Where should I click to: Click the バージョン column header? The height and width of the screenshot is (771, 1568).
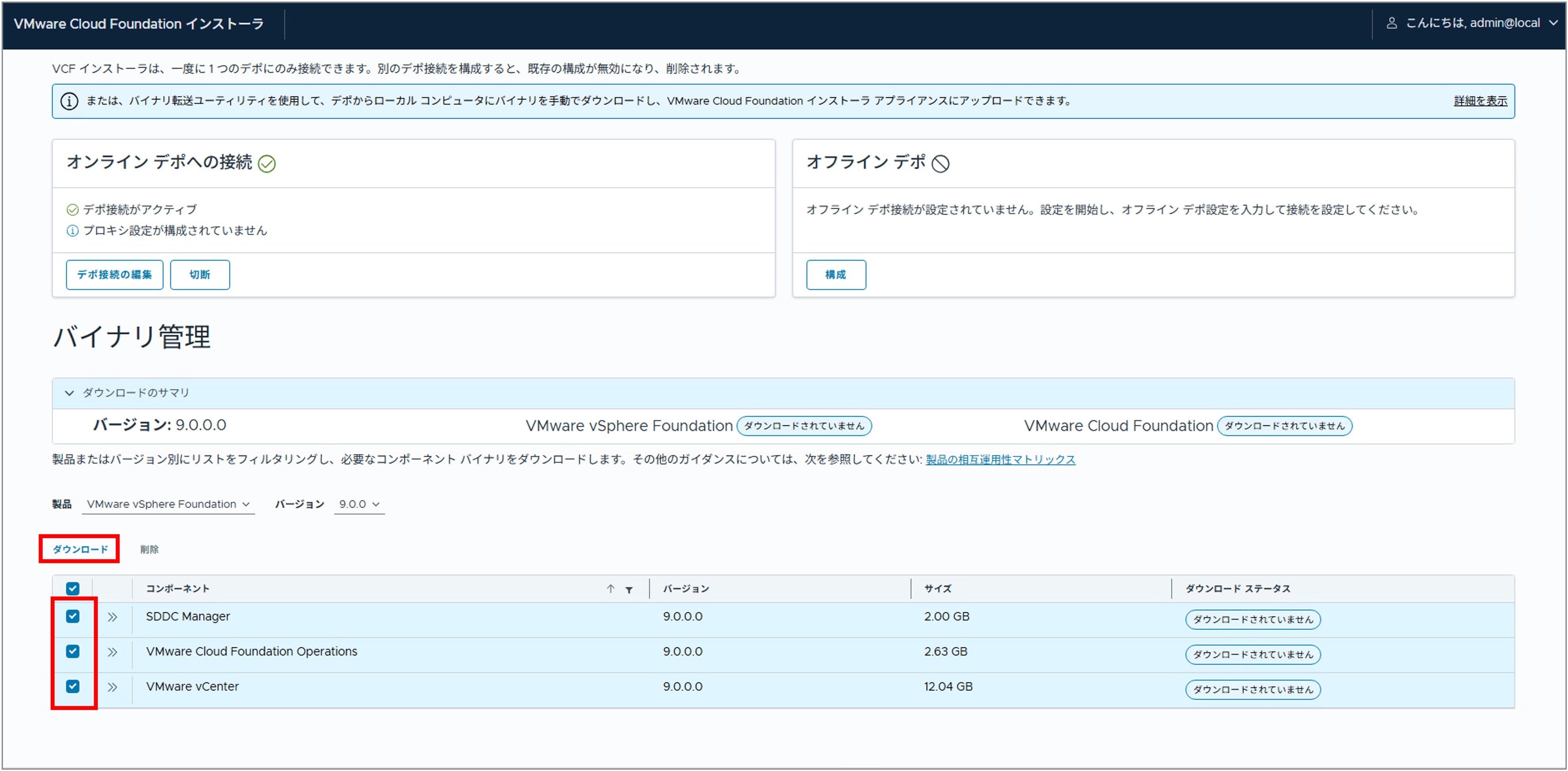pos(686,588)
